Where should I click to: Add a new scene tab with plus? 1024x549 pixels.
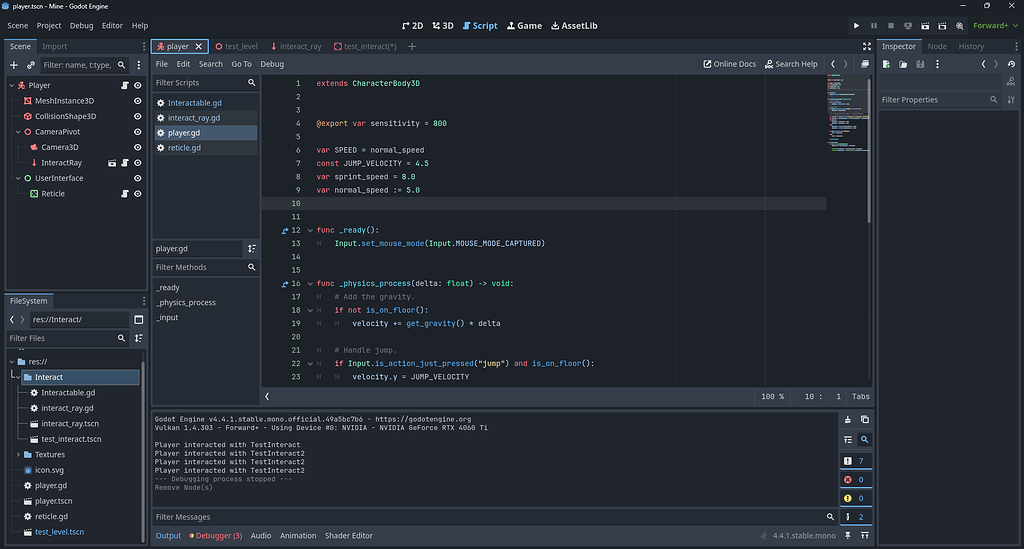pos(412,46)
